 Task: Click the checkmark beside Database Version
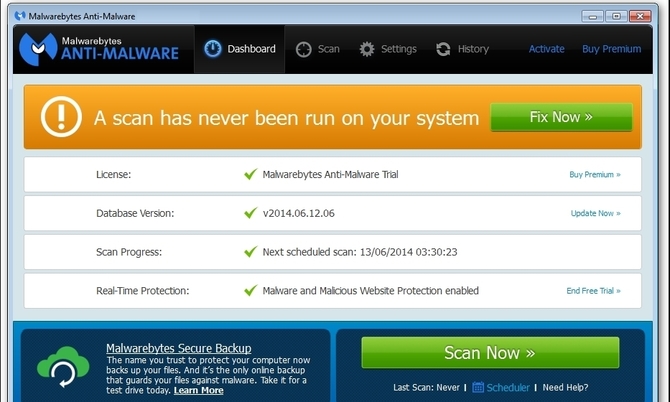(250, 213)
